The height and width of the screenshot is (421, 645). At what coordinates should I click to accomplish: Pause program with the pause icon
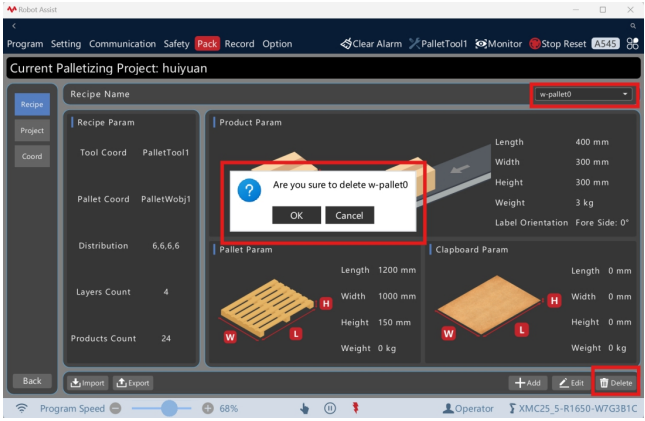(x=329, y=408)
